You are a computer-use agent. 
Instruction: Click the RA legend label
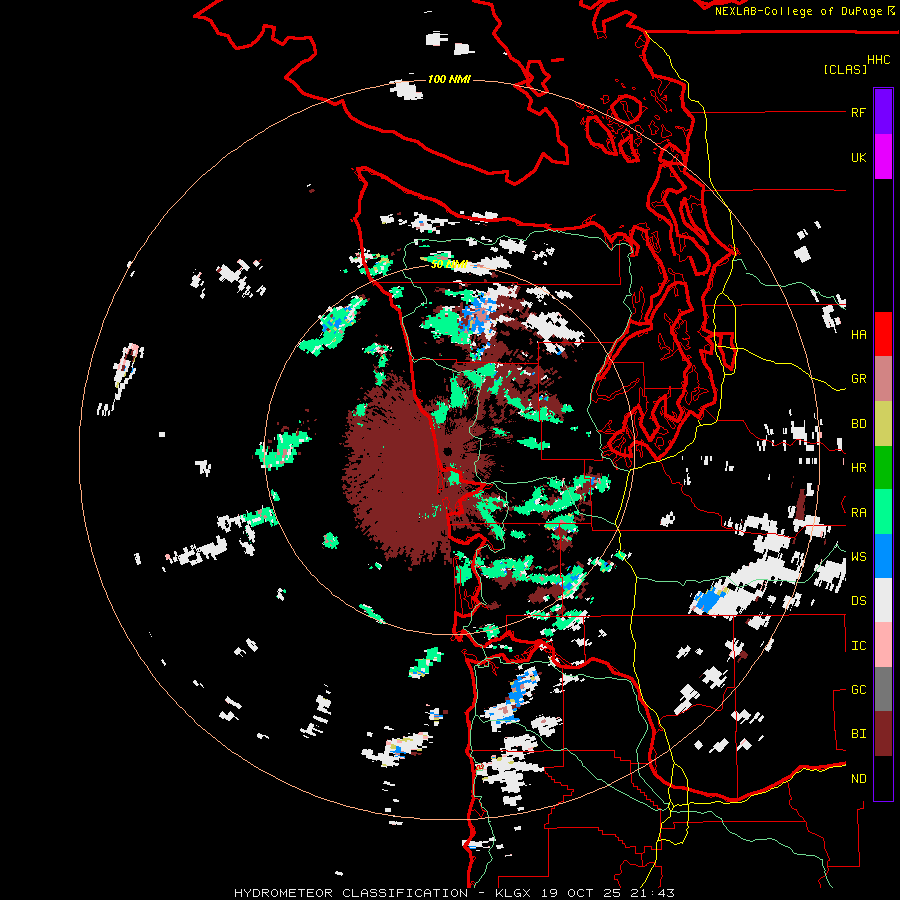pos(858,513)
